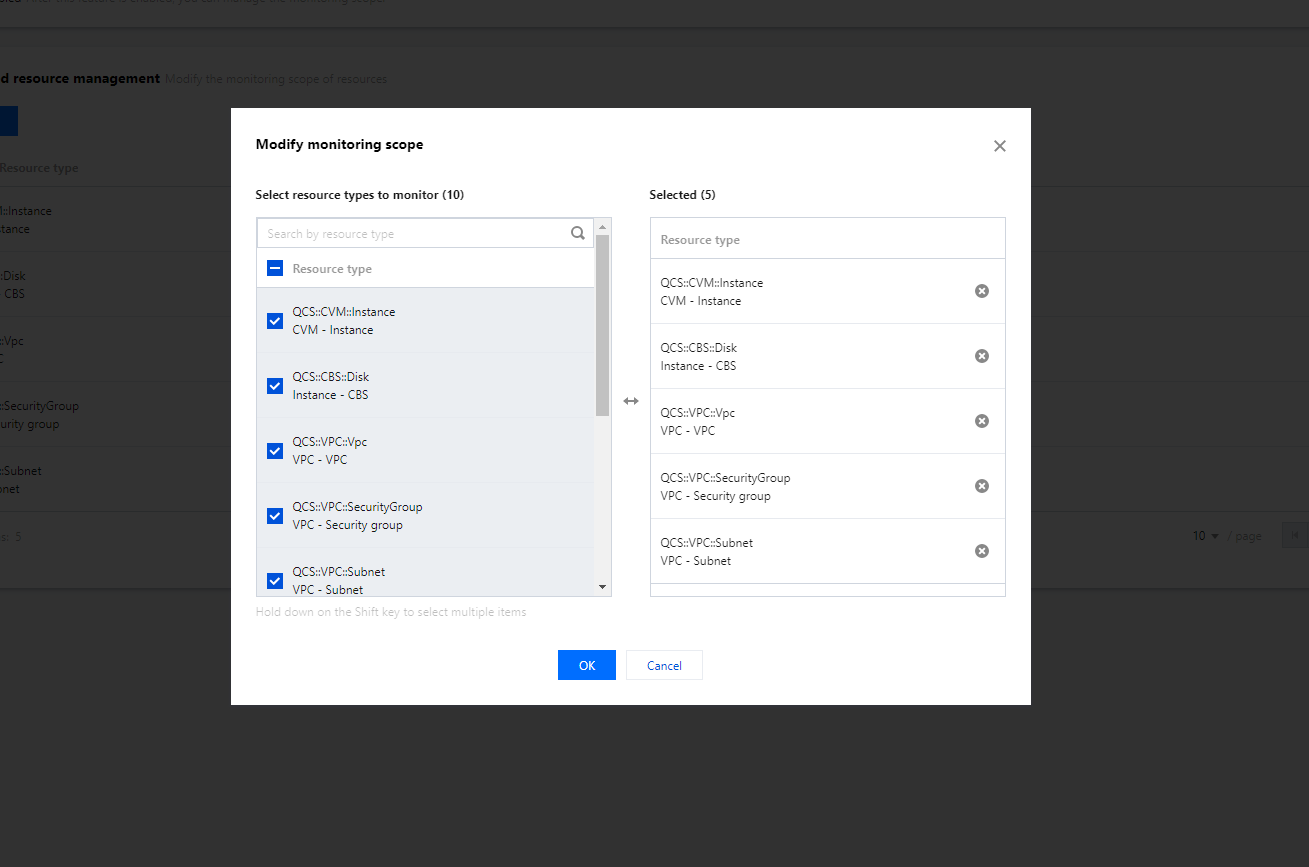Click OK to confirm monitoring scope
1309x867 pixels.
click(x=586, y=665)
